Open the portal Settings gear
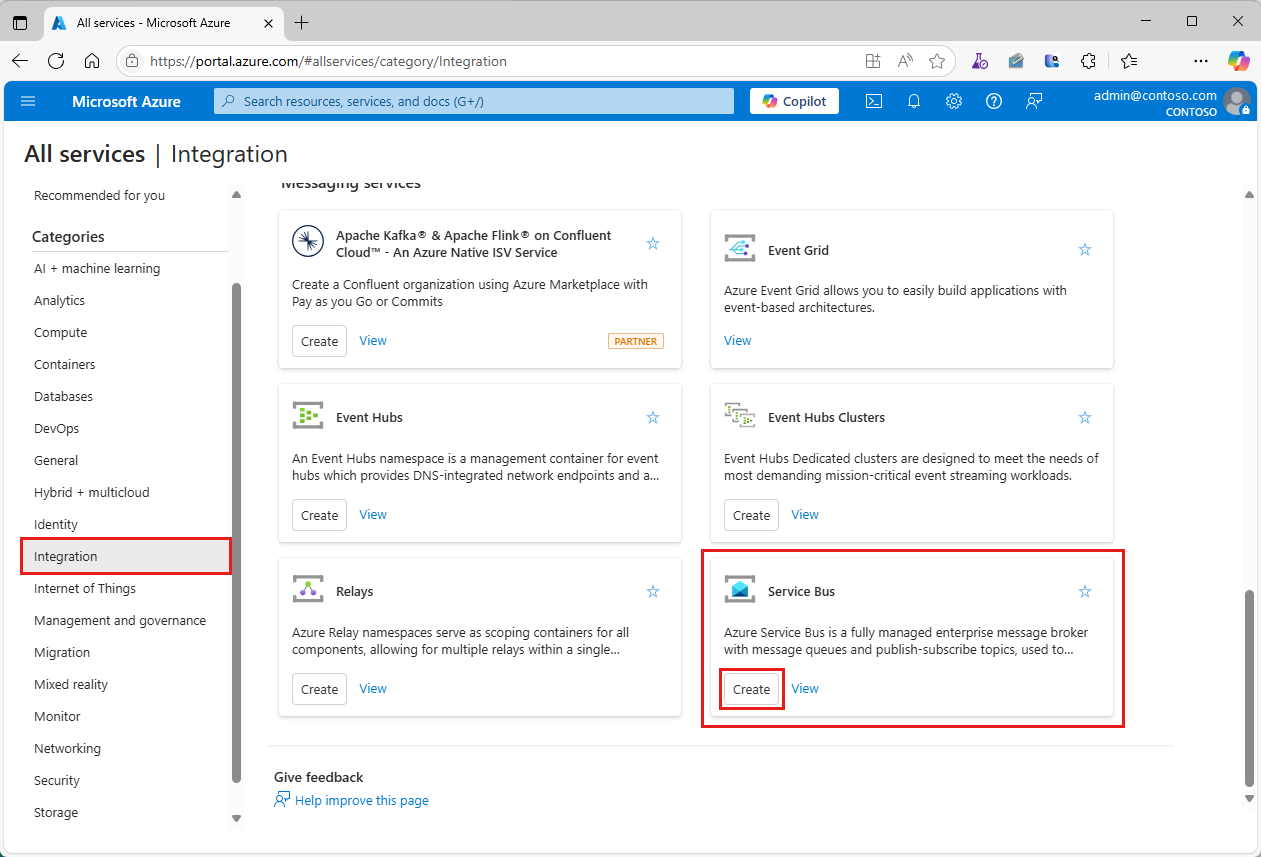Viewport: 1261px width, 857px height. point(953,101)
